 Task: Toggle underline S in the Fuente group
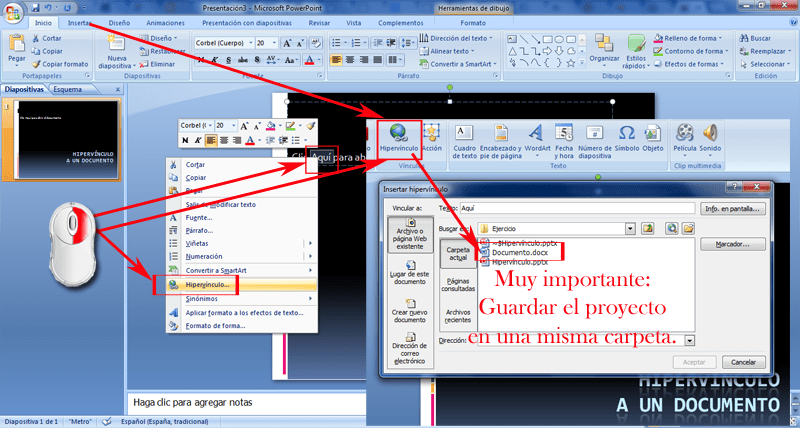[x=229, y=60]
